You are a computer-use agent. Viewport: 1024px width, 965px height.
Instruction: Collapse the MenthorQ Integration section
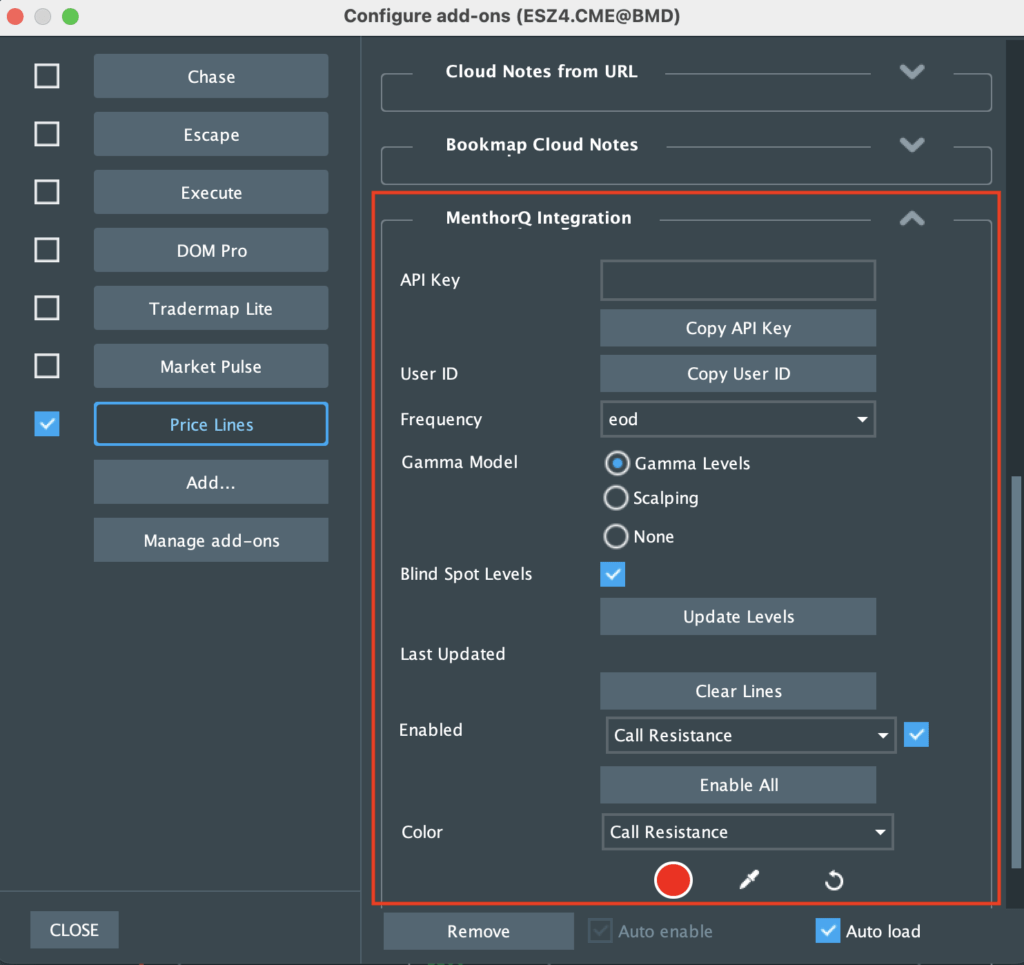click(x=911, y=218)
